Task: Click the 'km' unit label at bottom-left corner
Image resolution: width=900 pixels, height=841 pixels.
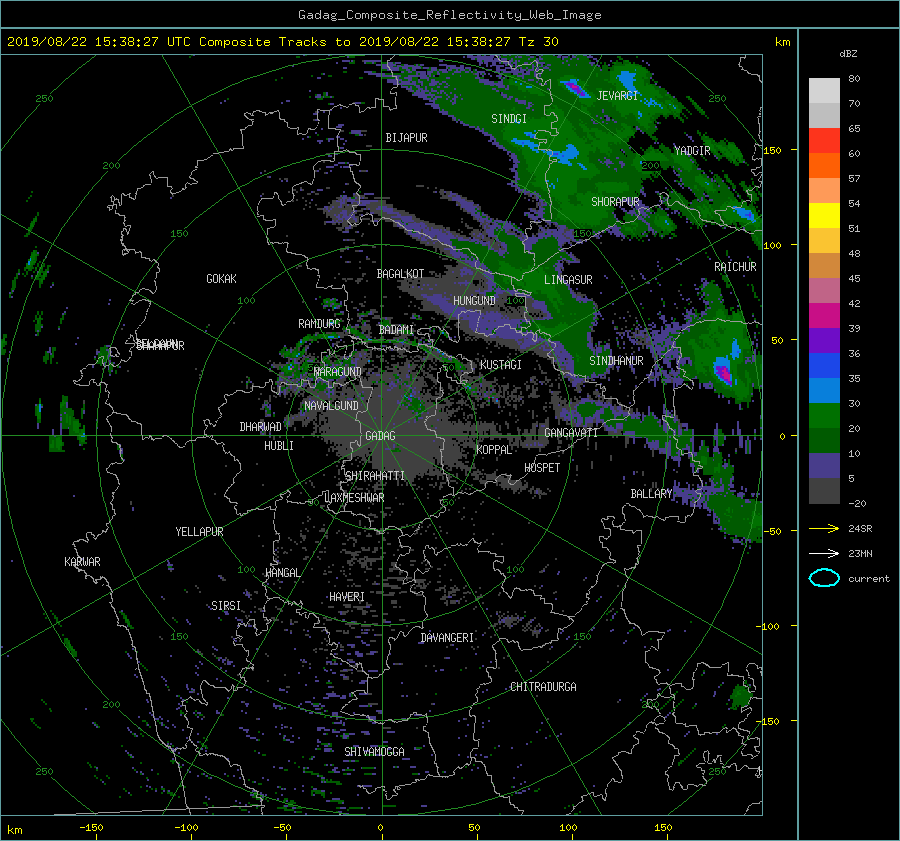Action: pos(14,830)
